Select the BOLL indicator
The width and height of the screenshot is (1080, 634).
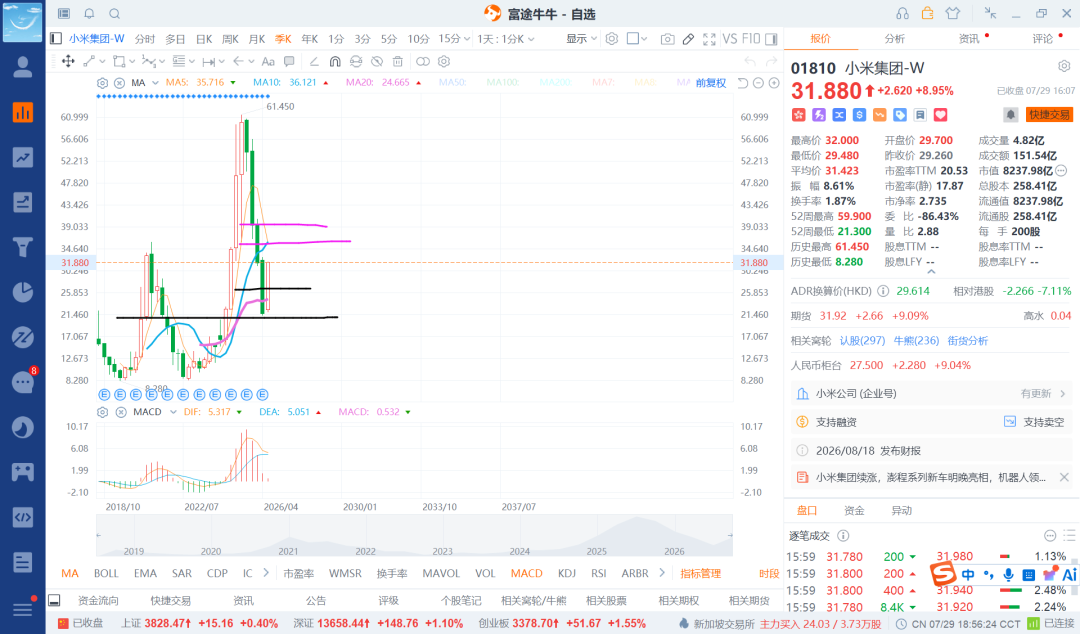(x=106, y=573)
